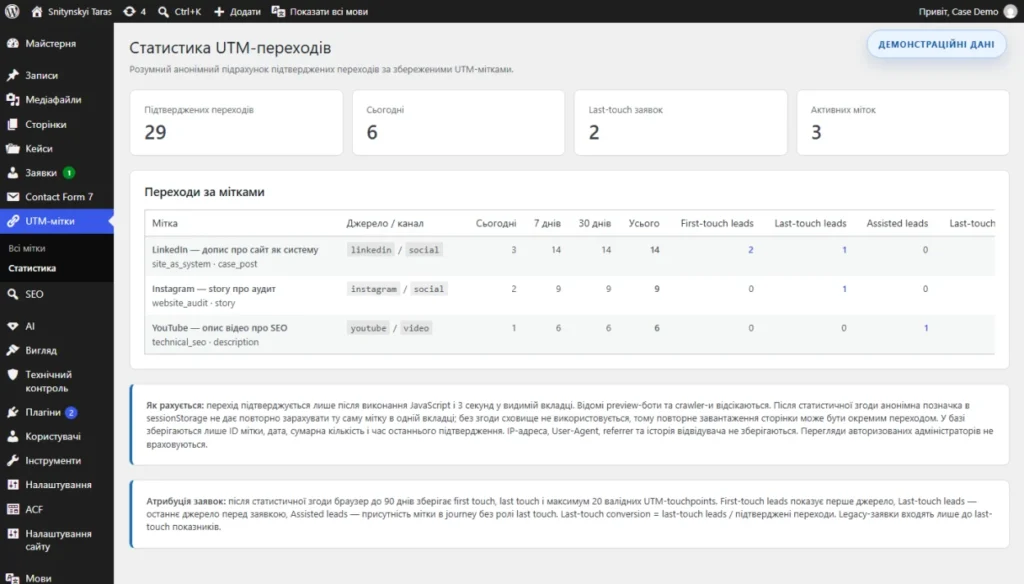The image size is (1024, 584).
Task: Click the Сьогодні card showing 6
Action: click(x=458, y=123)
